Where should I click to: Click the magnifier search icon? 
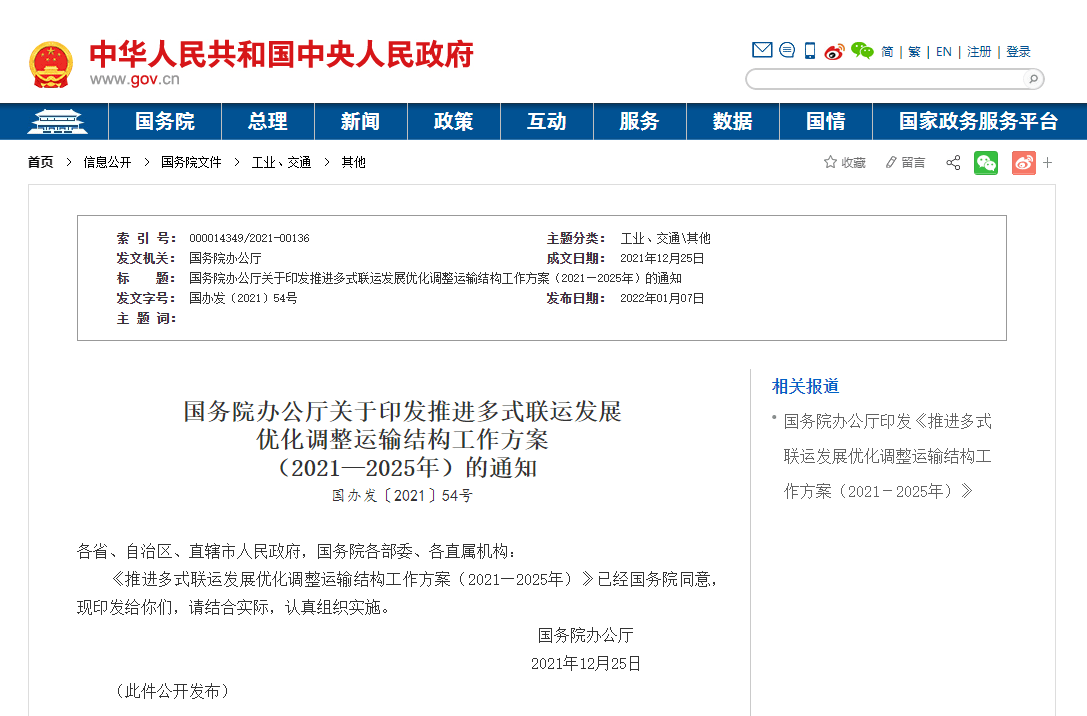click(x=1031, y=79)
